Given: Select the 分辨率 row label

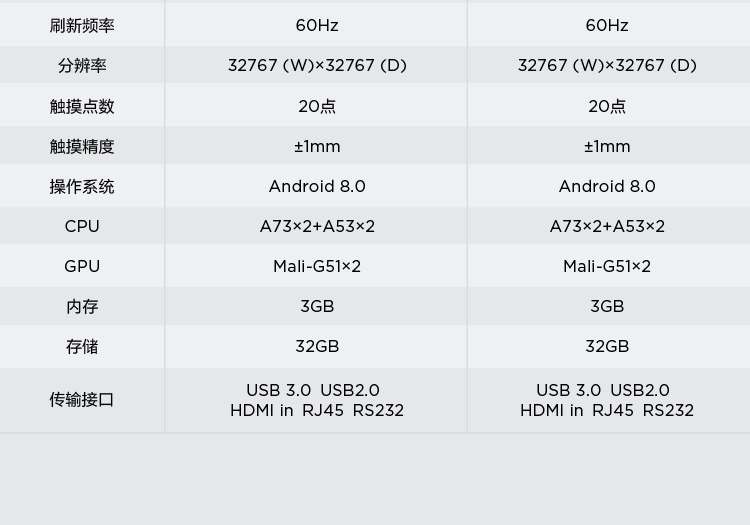Looking at the screenshot, I should [x=82, y=66].
